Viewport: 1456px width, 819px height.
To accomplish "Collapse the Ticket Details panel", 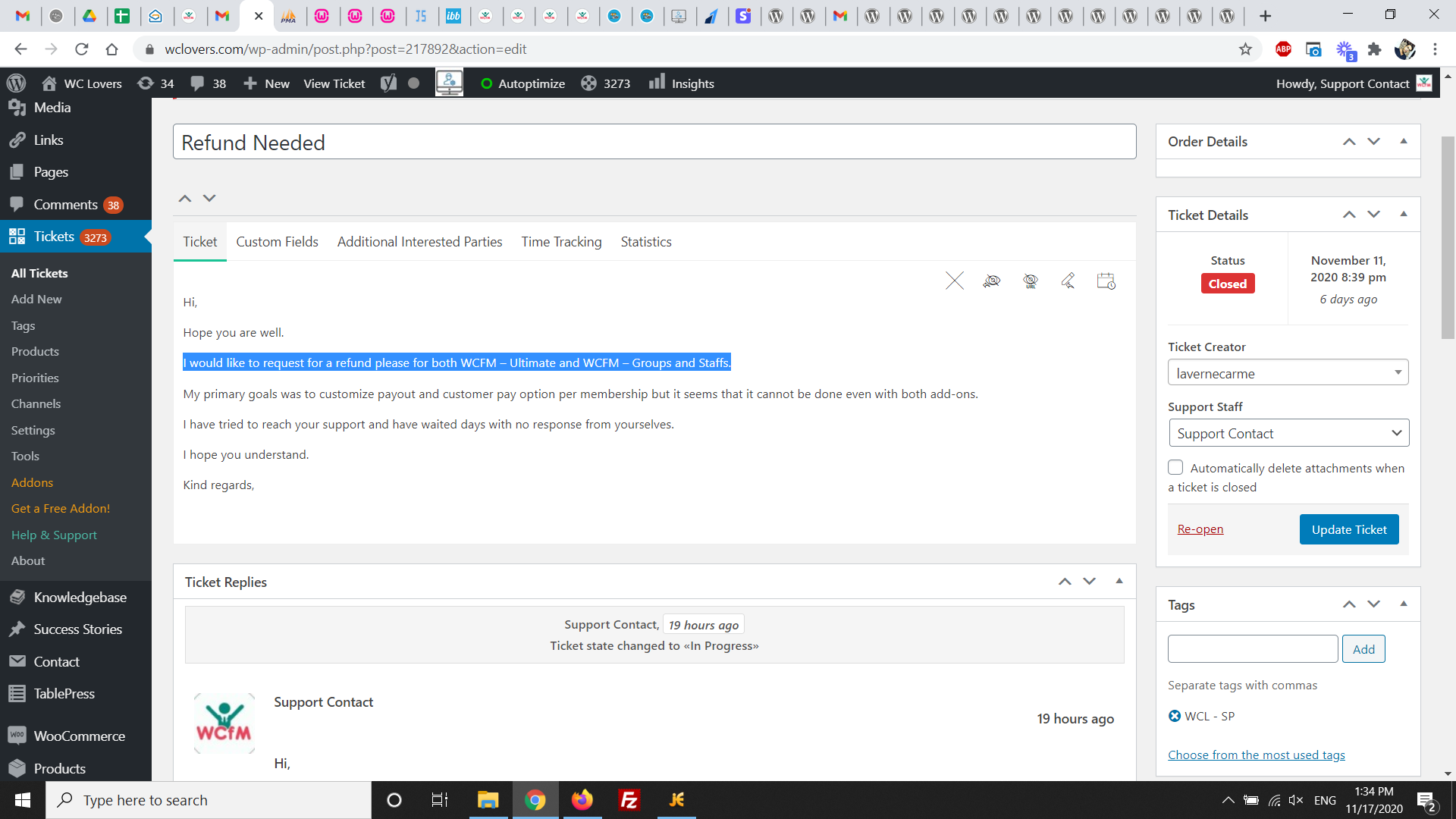I will click(1404, 215).
